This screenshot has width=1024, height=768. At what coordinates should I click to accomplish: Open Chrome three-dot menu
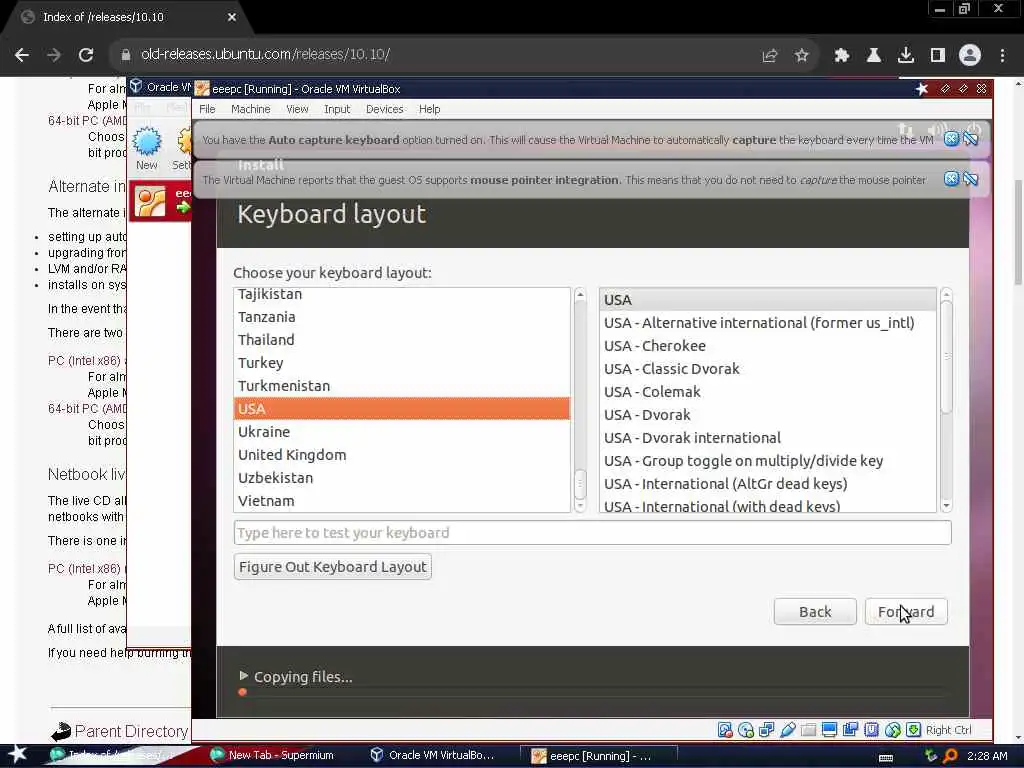pyautogui.click(x=1002, y=55)
